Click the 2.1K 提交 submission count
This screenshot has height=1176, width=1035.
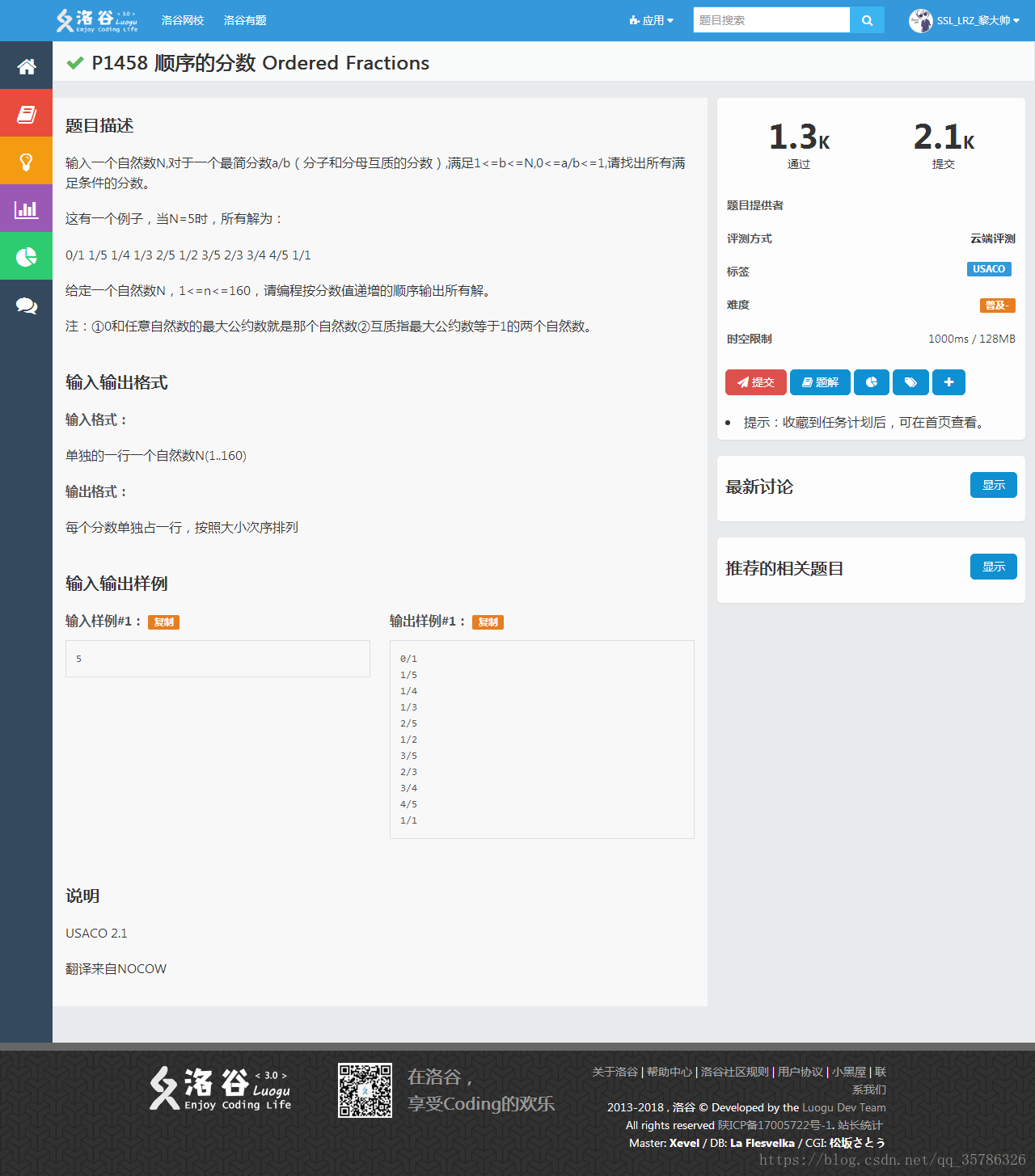(x=944, y=145)
